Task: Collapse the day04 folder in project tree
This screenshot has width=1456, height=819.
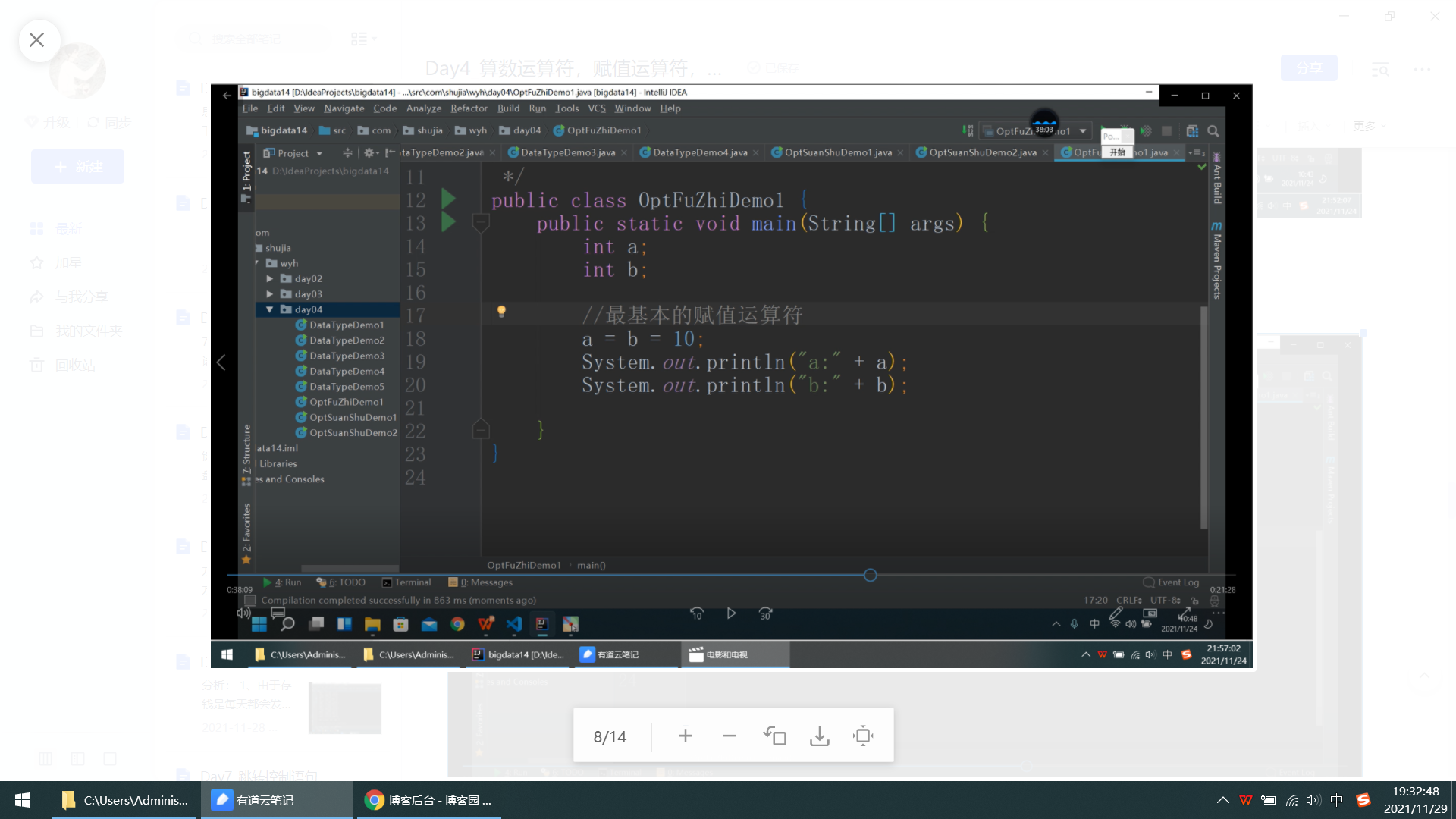Action: (270, 309)
